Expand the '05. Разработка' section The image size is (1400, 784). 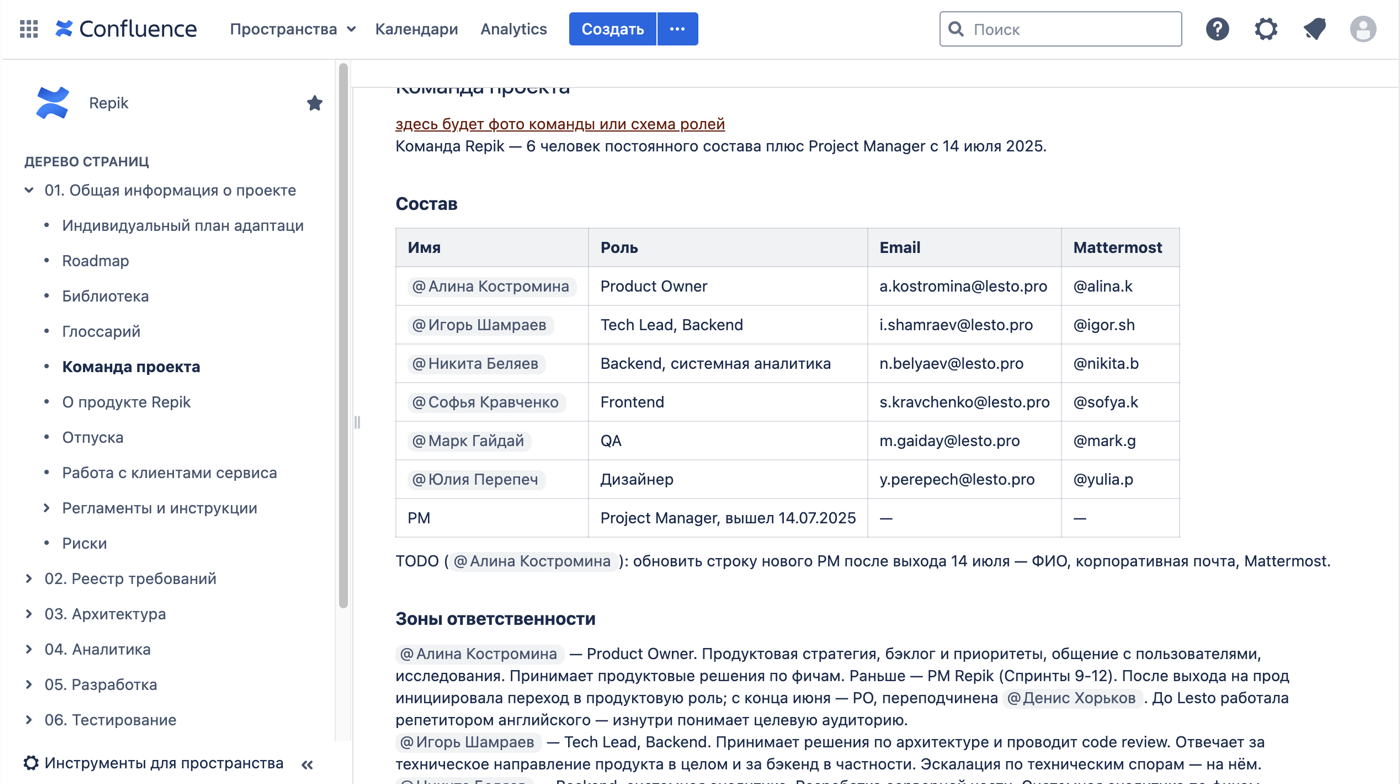point(29,685)
